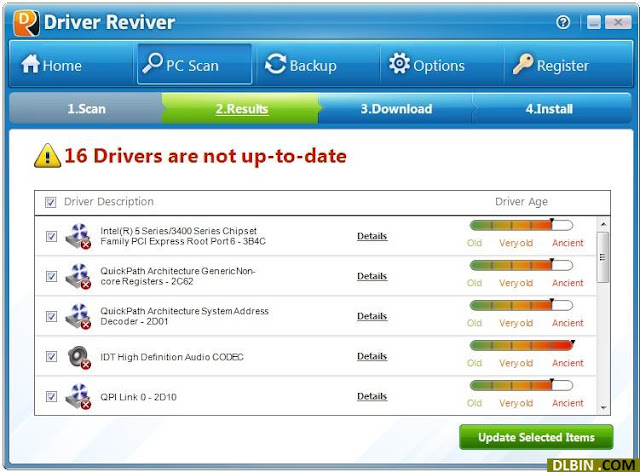Click the scroll down arrow of driver list
The width and height of the screenshot is (640, 472).
(603, 407)
